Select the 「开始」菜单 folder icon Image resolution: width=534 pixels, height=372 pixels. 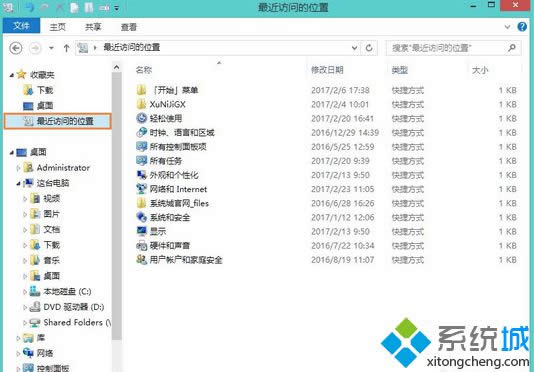point(141,90)
